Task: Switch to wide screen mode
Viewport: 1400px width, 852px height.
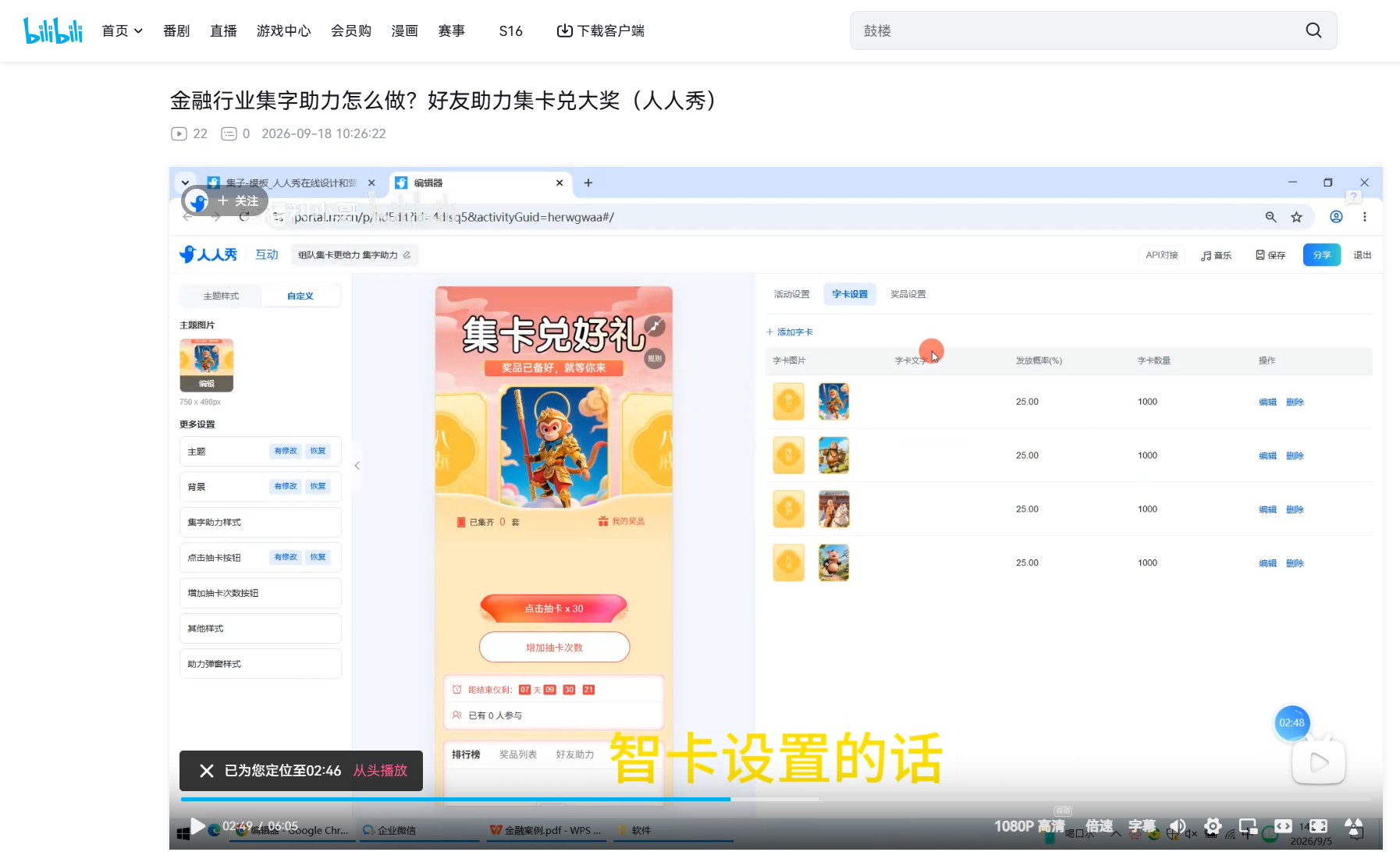Action: point(1283,826)
